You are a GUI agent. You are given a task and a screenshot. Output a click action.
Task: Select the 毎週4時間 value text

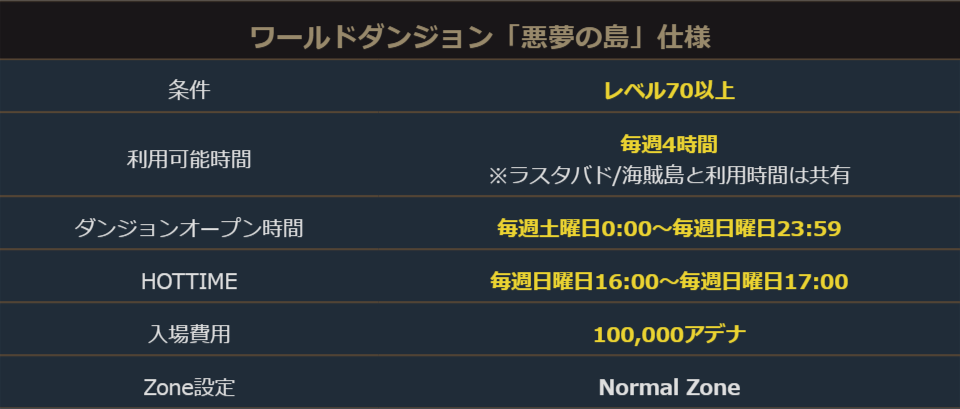pos(669,144)
